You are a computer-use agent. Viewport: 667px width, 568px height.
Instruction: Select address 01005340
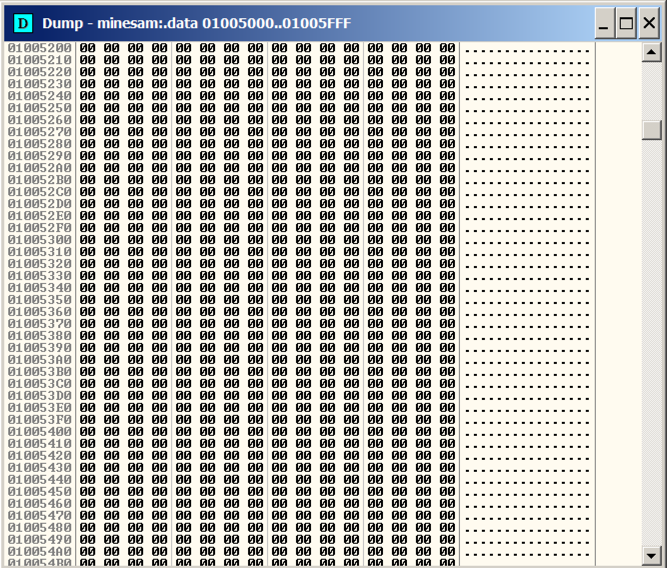point(40,288)
